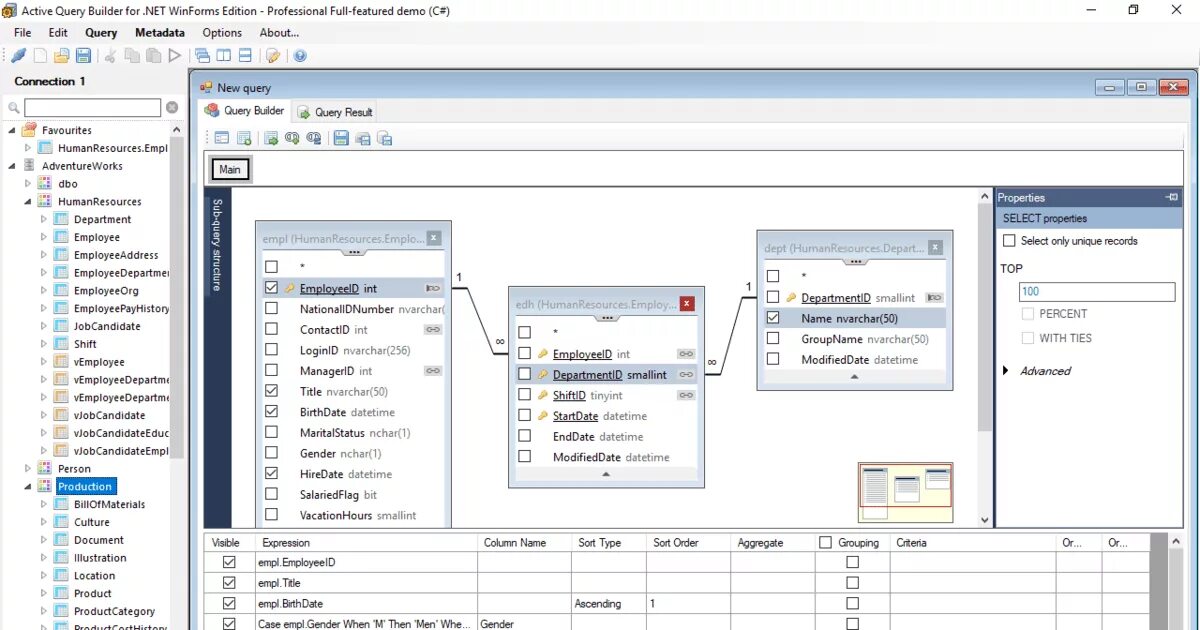
Task: Close the dept table box with its X
Action: click(934, 247)
